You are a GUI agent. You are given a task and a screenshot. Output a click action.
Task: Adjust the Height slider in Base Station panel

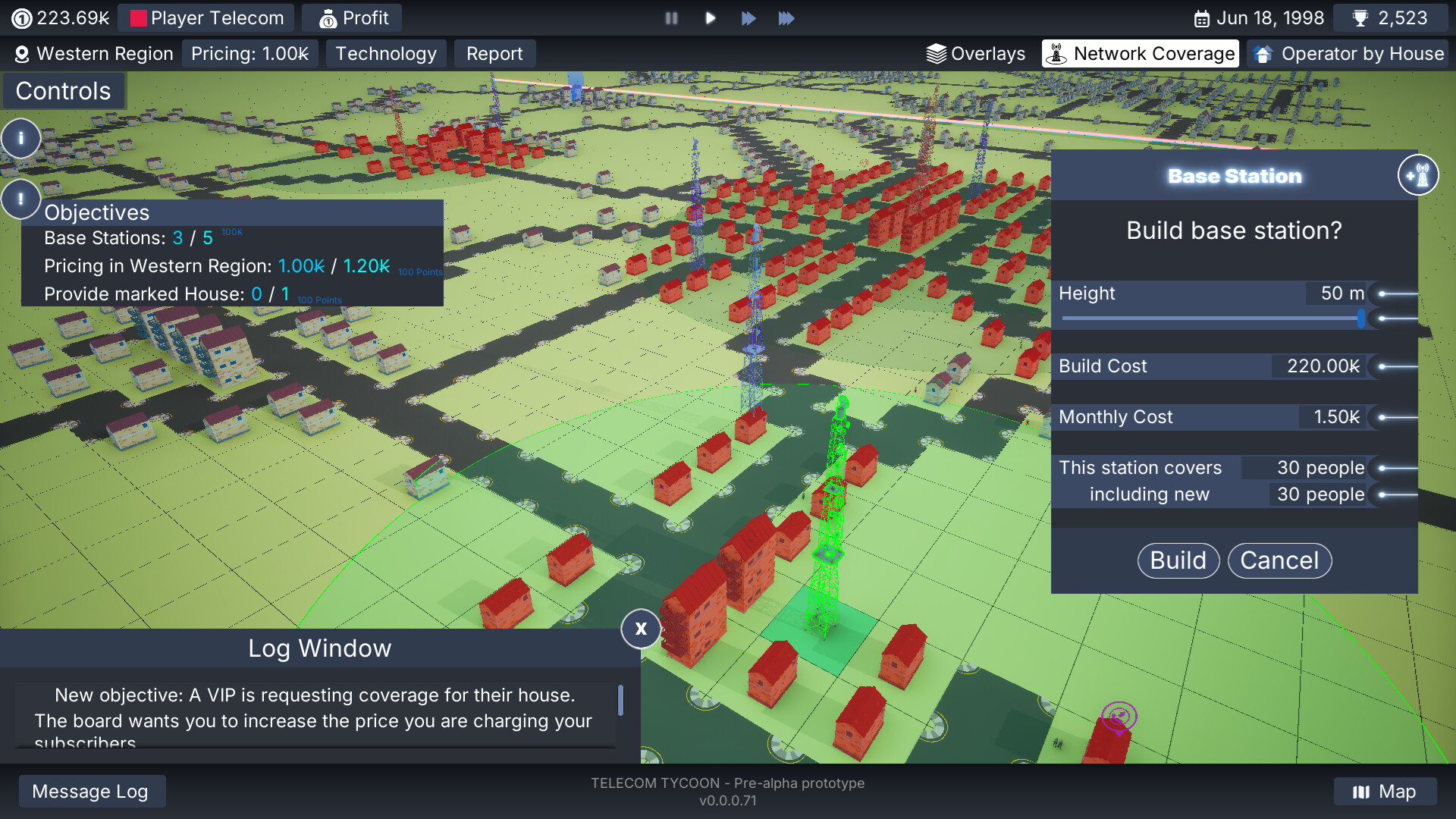click(1360, 320)
